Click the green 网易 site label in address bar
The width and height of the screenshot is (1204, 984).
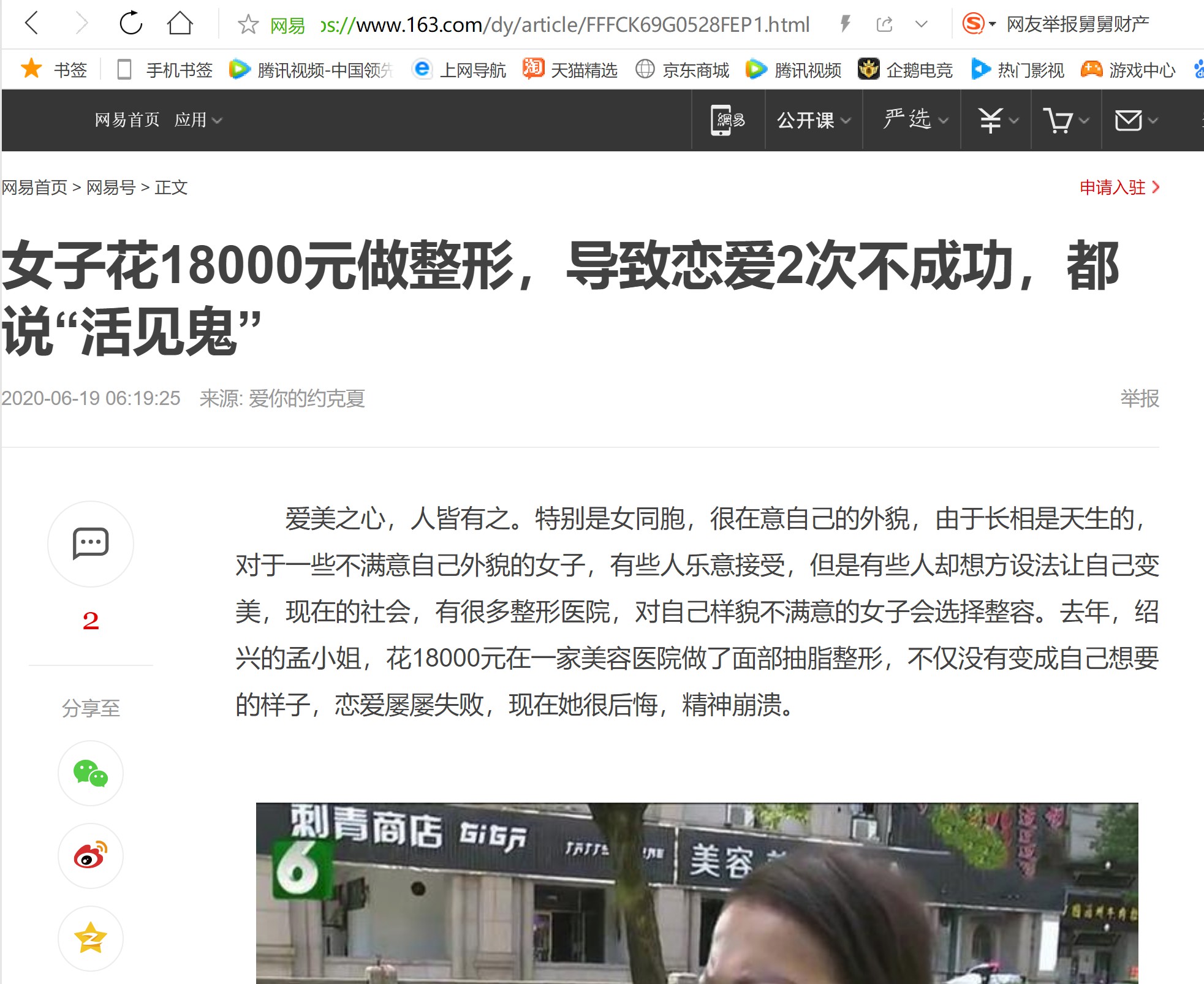pos(287,25)
